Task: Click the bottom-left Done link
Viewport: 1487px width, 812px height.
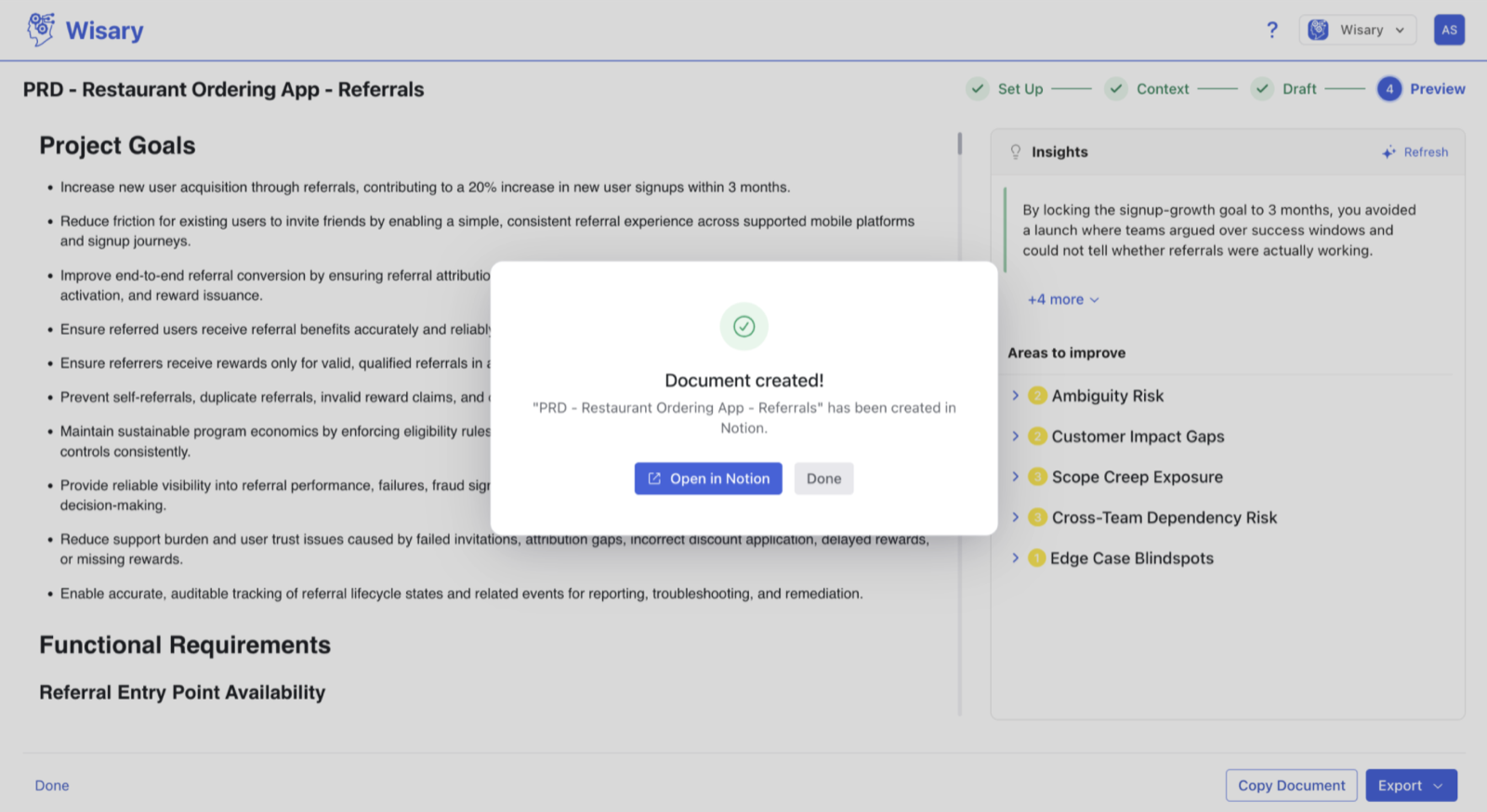Action: click(x=52, y=785)
